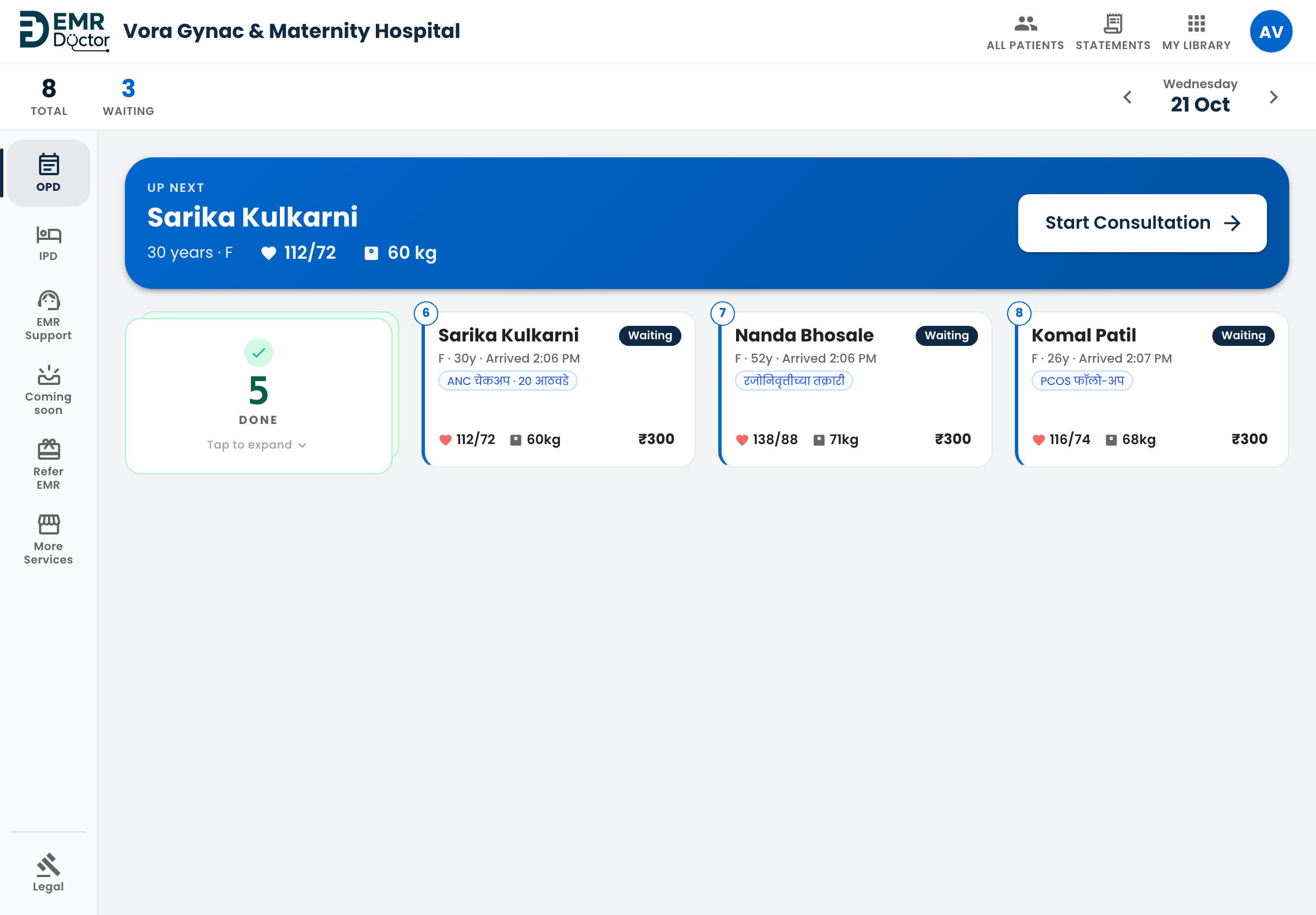Go to next day arrow
Screen dimensions: 1316x915
1273,97
